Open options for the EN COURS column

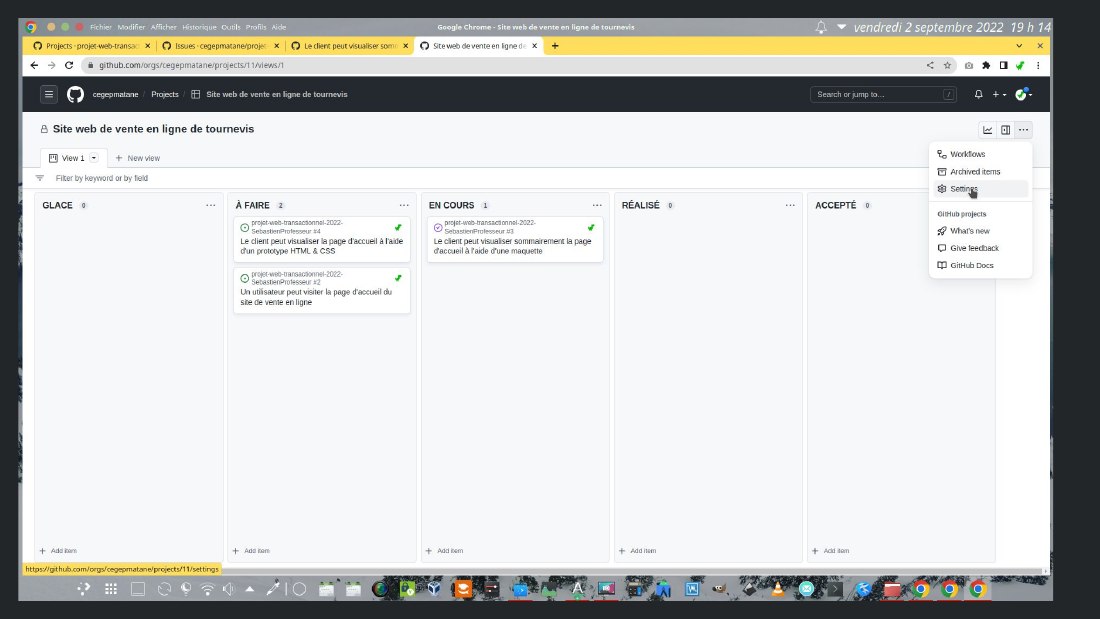[x=597, y=206]
